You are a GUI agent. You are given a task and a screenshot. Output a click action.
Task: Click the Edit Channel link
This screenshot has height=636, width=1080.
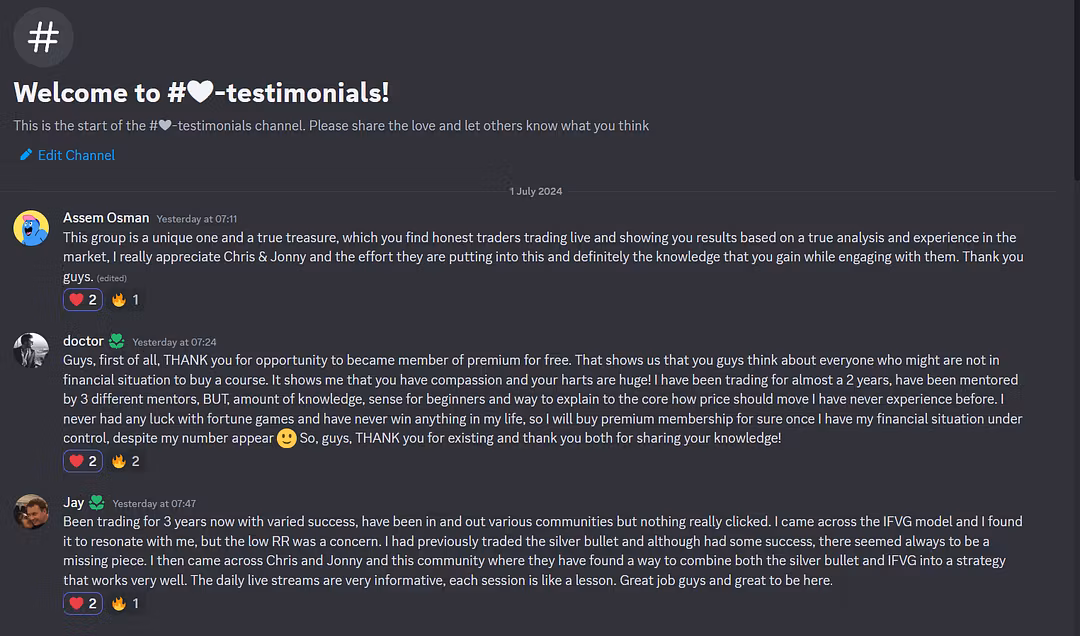tap(76, 155)
